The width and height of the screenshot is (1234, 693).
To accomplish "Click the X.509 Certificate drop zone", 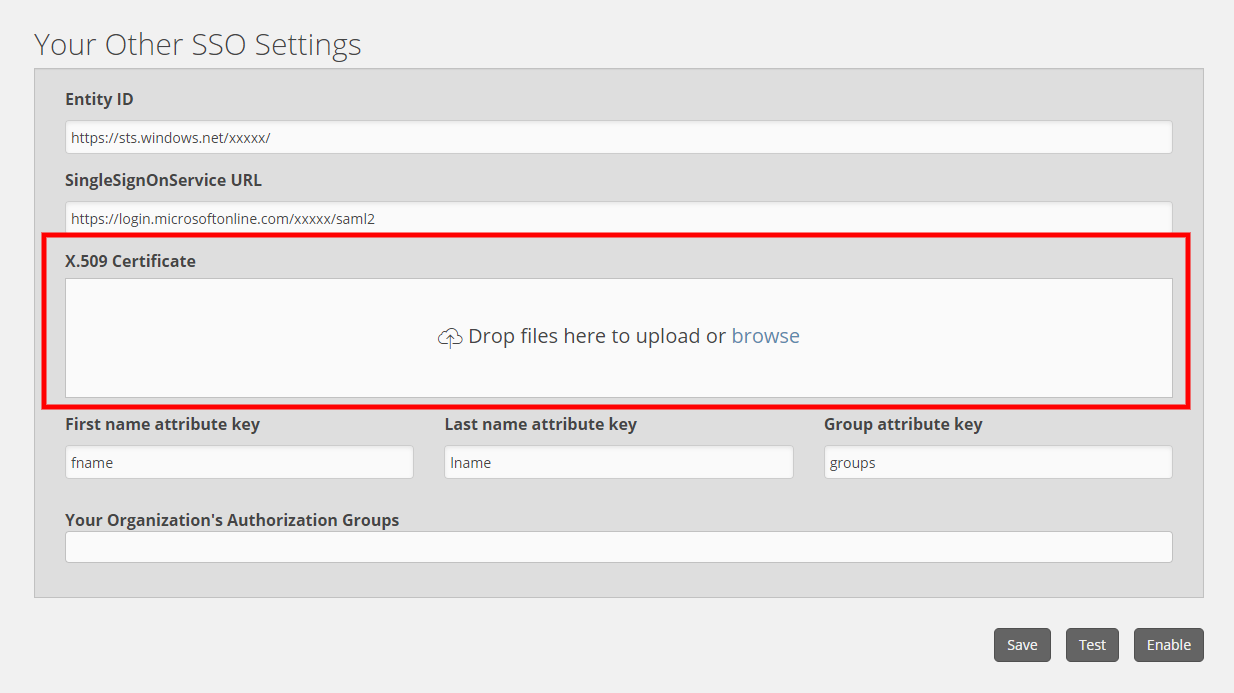I will pos(618,338).
